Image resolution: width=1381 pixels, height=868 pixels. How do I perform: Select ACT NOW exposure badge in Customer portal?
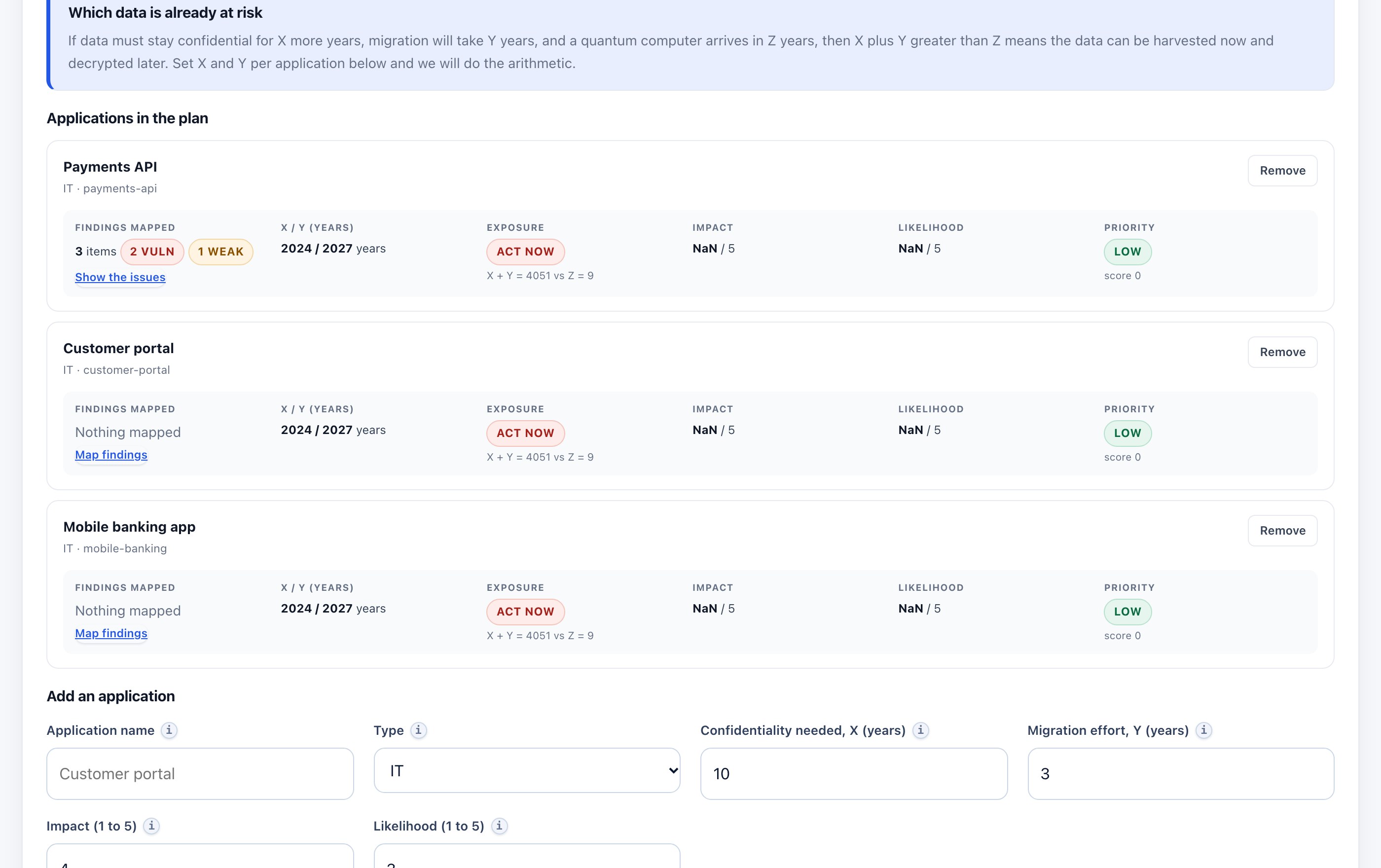pyautogui.click(x=525, y=433)
